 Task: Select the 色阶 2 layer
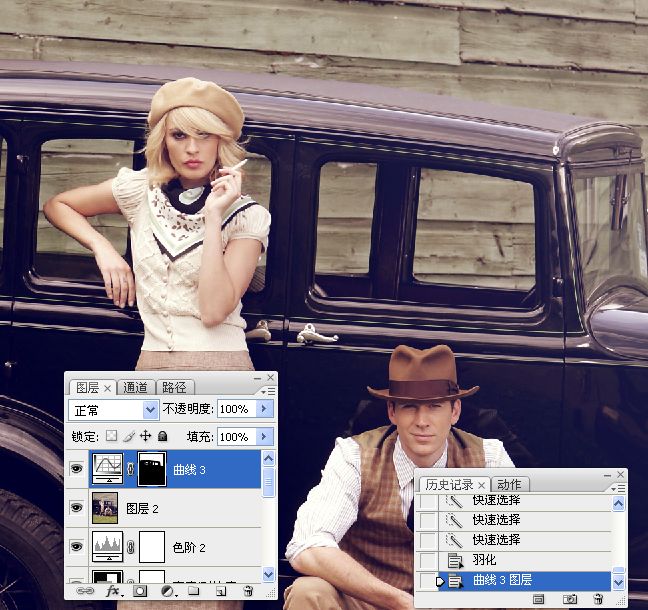click(189, 546)
